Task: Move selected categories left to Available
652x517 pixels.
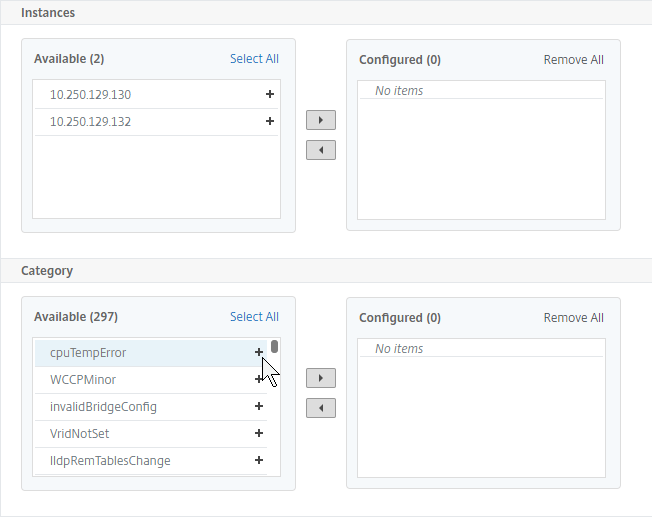Action: point(321,408)
